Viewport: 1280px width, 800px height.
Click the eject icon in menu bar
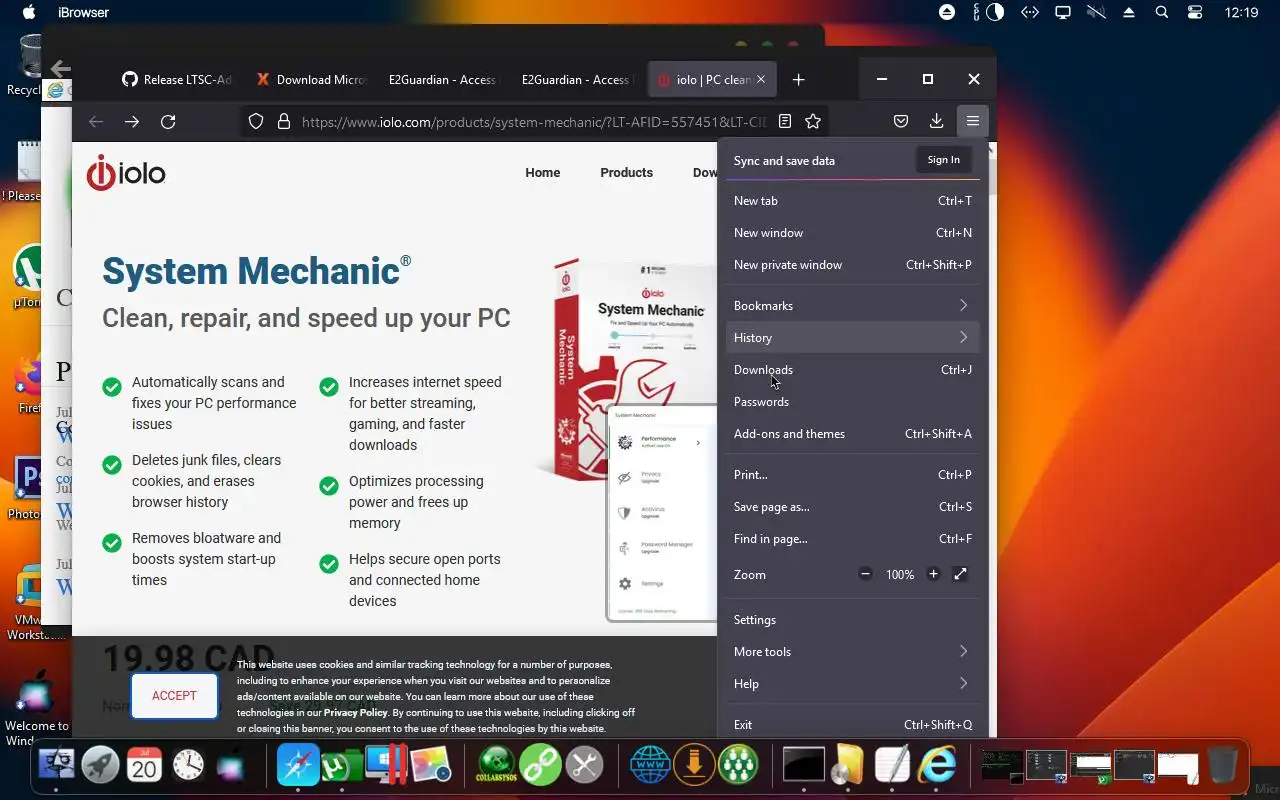(1129, 12)
